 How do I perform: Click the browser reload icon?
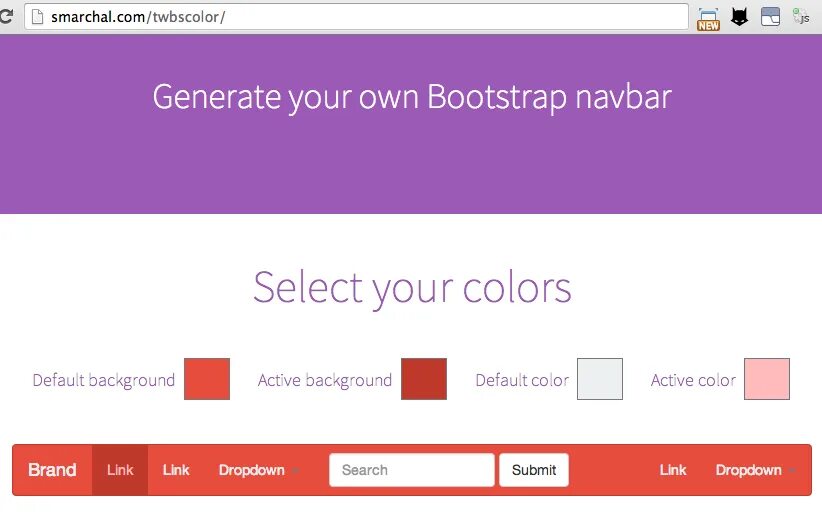6,16
